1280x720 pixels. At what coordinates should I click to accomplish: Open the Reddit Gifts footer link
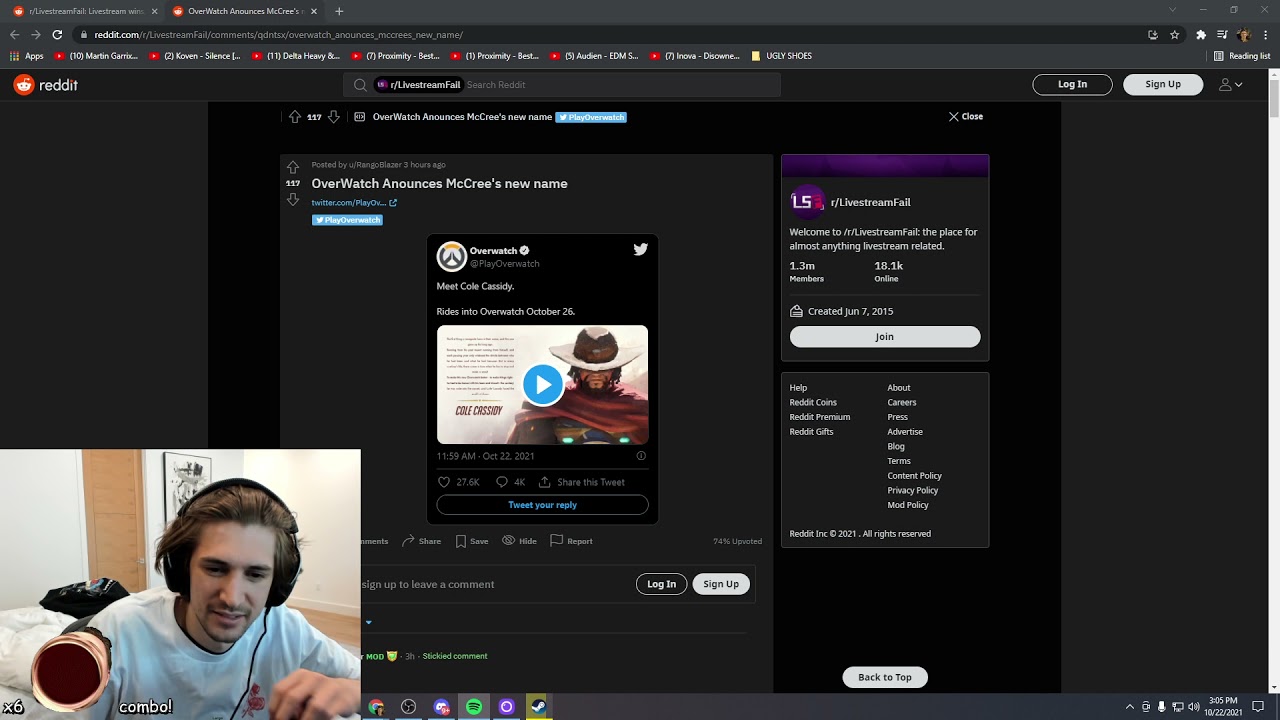(x=811, y=432)
